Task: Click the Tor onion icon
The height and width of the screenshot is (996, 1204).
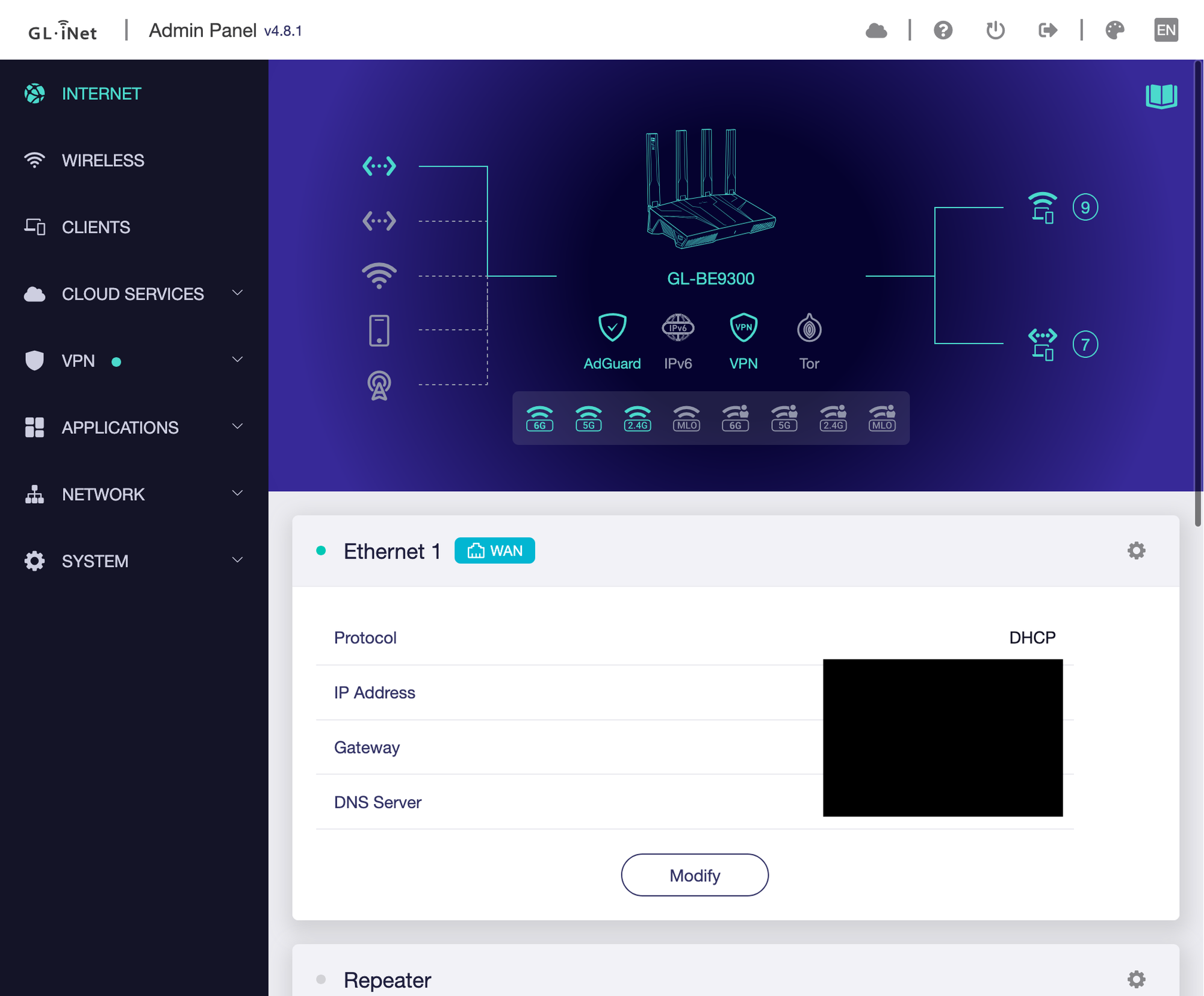Action: [x=808, y=329]
